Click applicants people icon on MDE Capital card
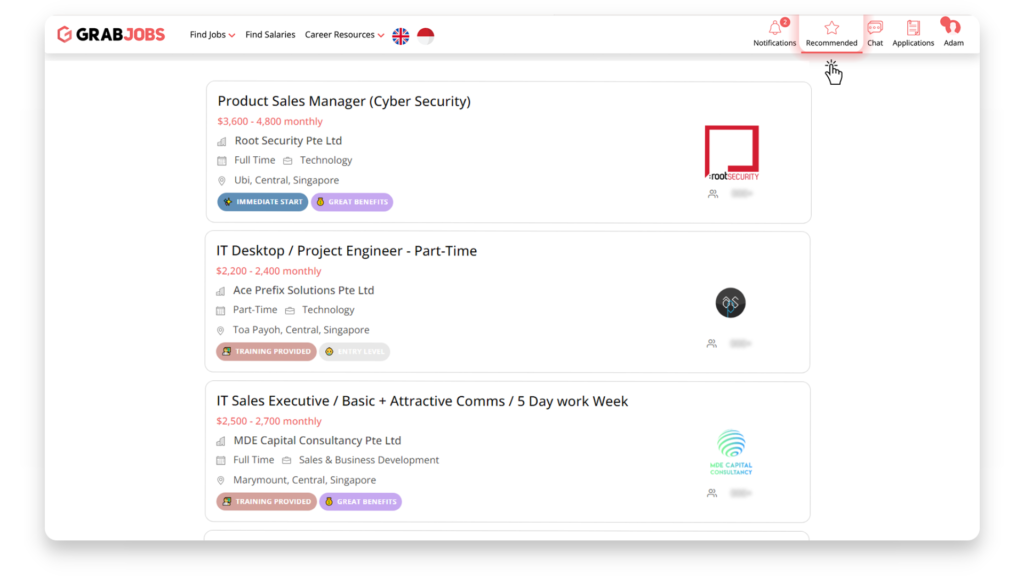 712,493
